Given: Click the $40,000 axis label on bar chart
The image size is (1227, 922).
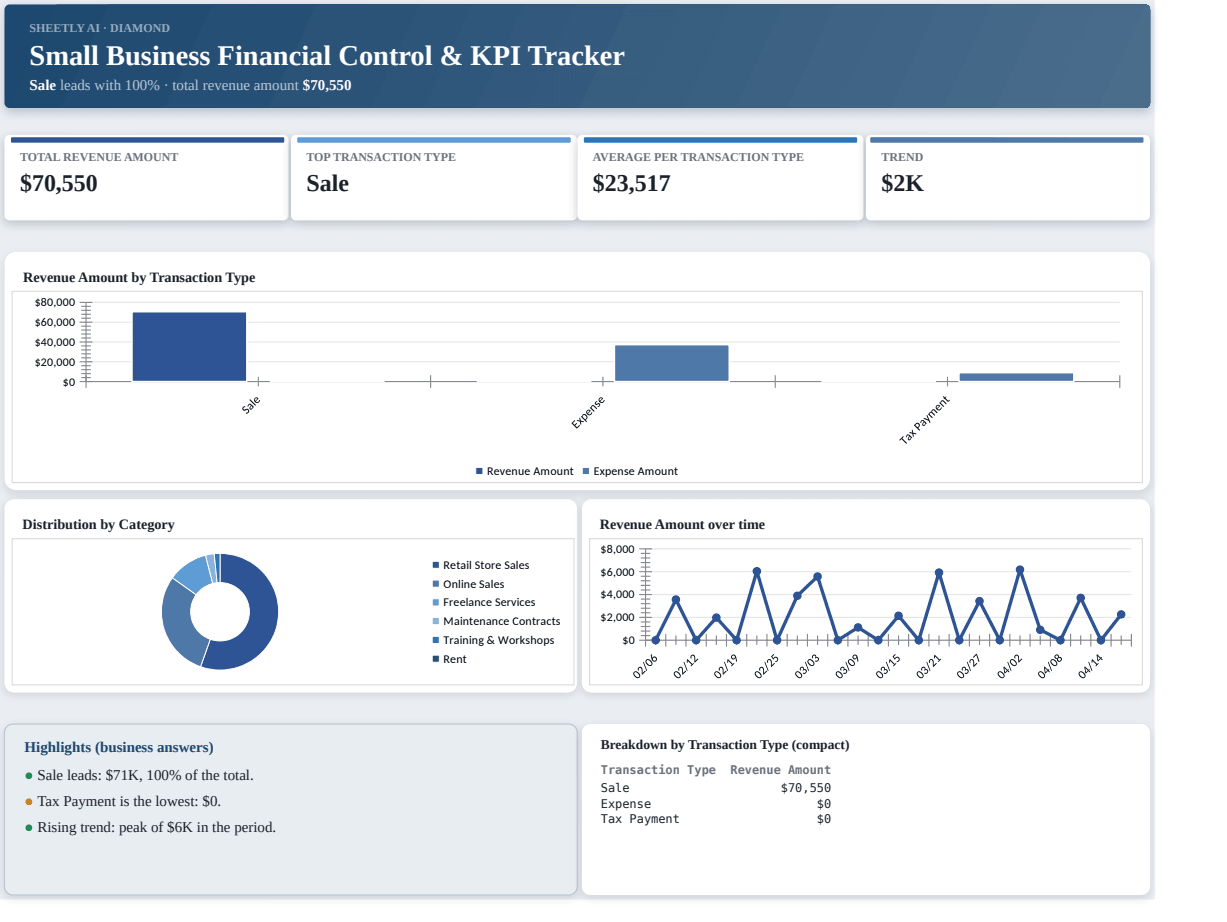Looking at the screenshot, I should pyautogui.click(x=55, y=342).
